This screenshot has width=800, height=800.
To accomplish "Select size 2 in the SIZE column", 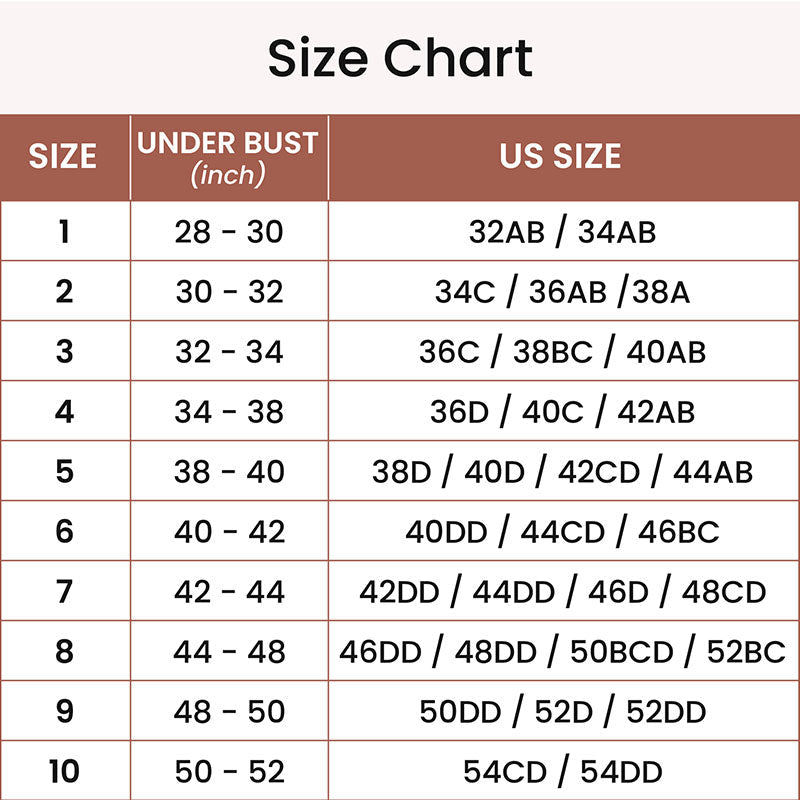I will [64, 292].
